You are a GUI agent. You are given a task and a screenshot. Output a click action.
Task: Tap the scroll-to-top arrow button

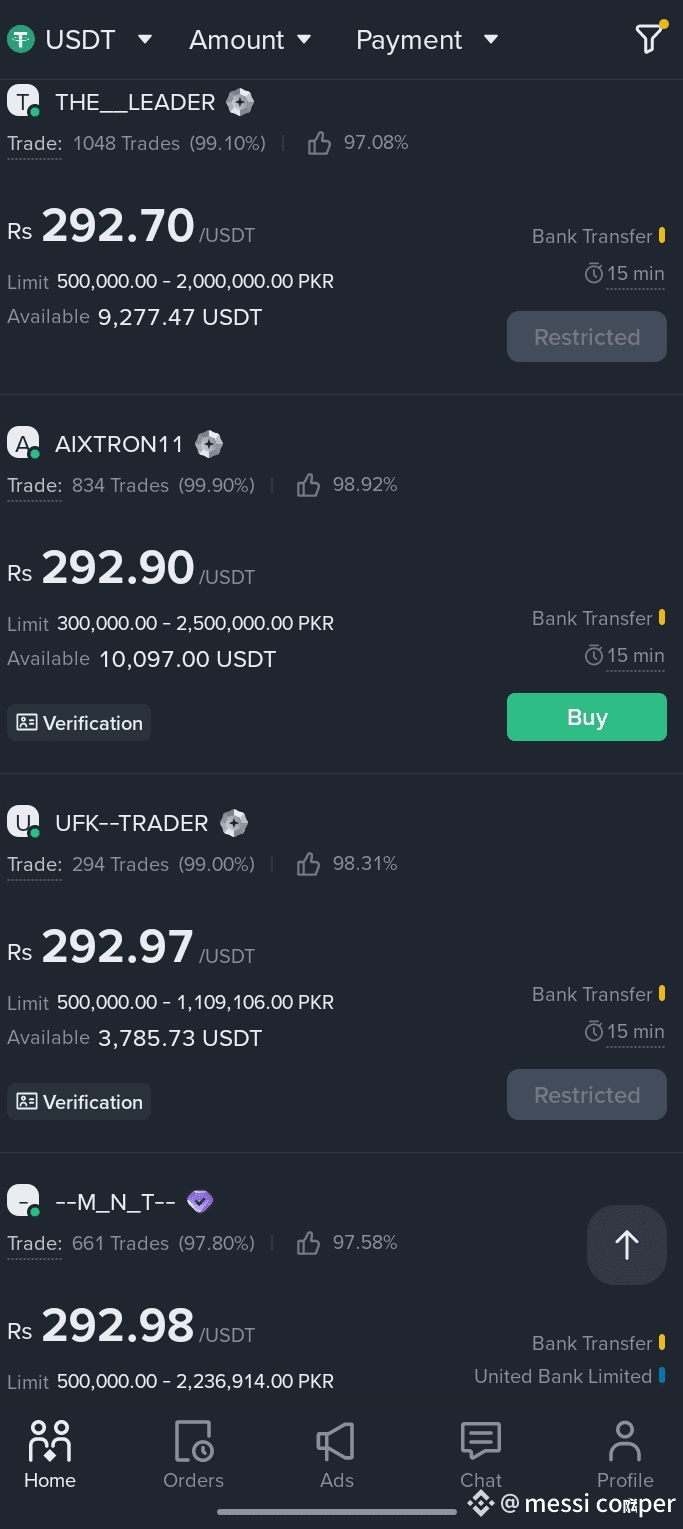click(627, 1245)
